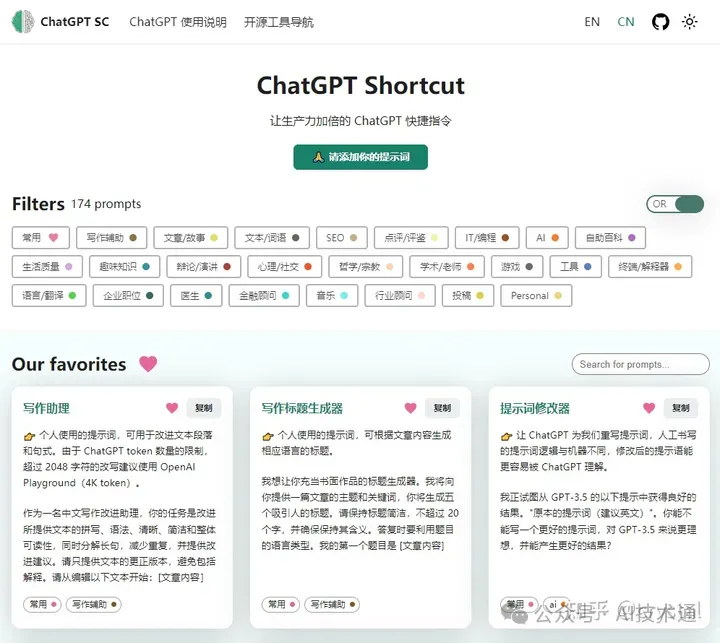Focus the Search for prompts field
Viewport: 720px width, 643px height.
pyautogui.click(x=641, y=364)
